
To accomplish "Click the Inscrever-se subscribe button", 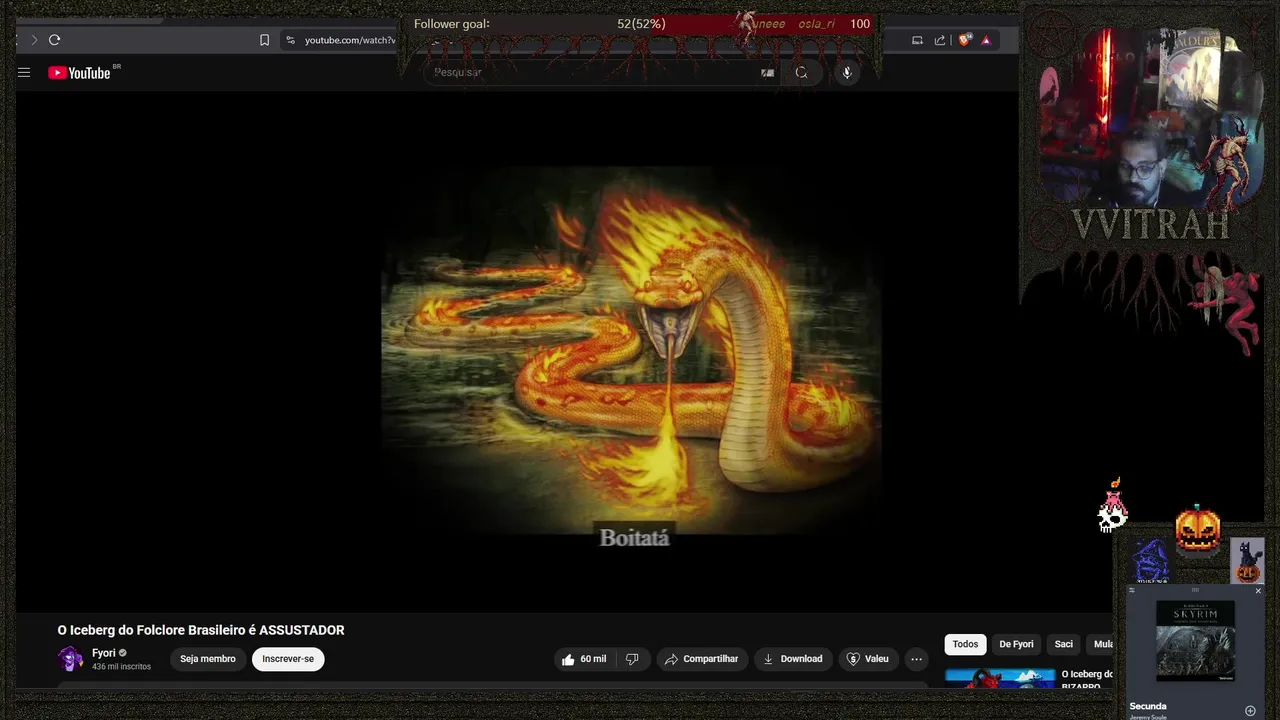I will 288,659.
